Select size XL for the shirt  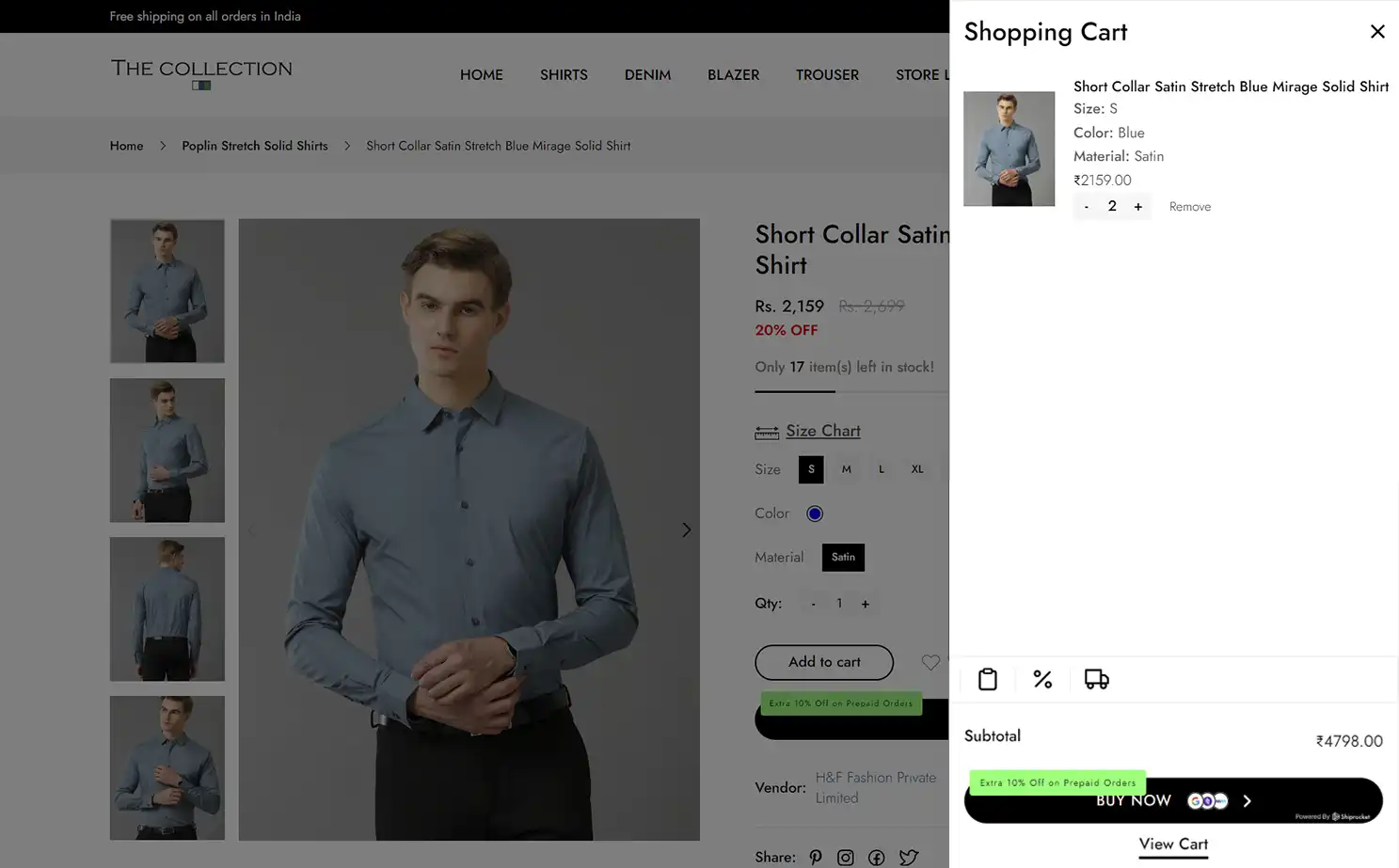tap(916, 468)
